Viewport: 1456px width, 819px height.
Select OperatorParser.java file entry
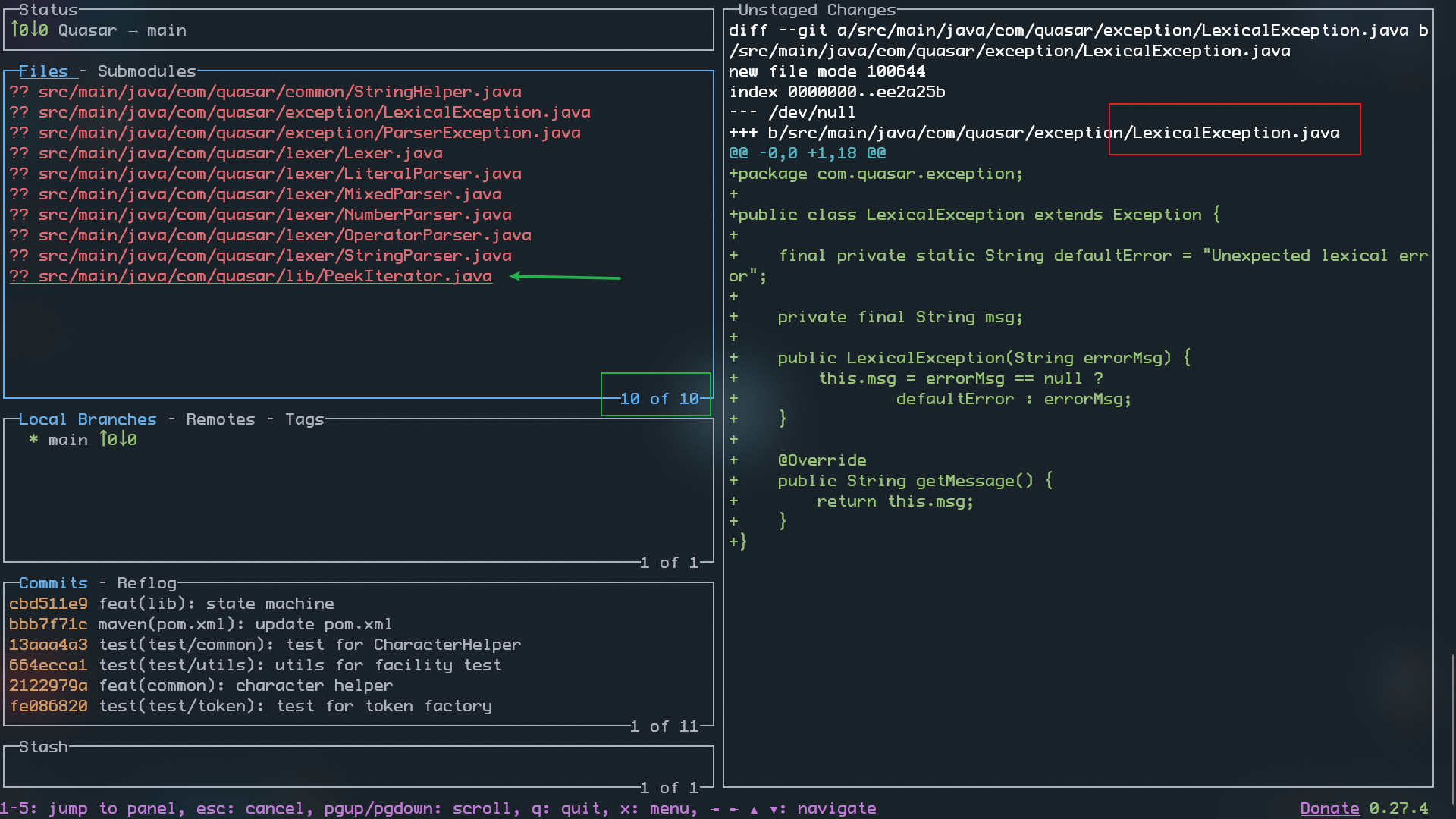pos(270,235)
